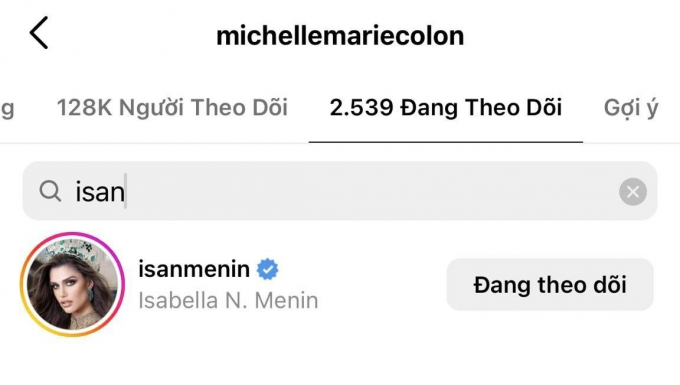Unfollow Isabella via Đang theo dõi
The height and width of the screenshot is (385, 680).
[x=550, y=285]
